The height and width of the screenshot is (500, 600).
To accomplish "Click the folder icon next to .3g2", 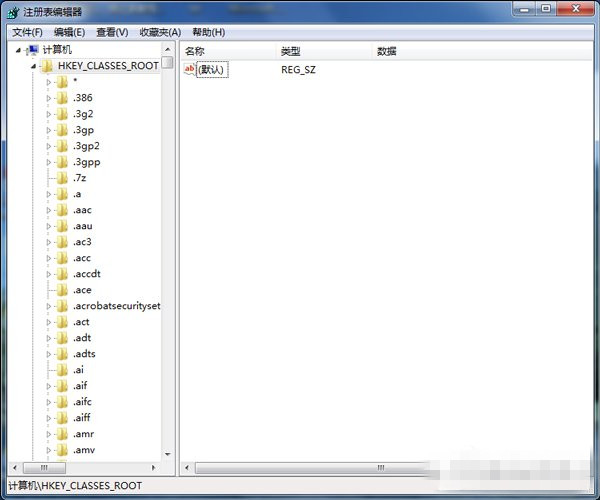I will click(62, 114).
